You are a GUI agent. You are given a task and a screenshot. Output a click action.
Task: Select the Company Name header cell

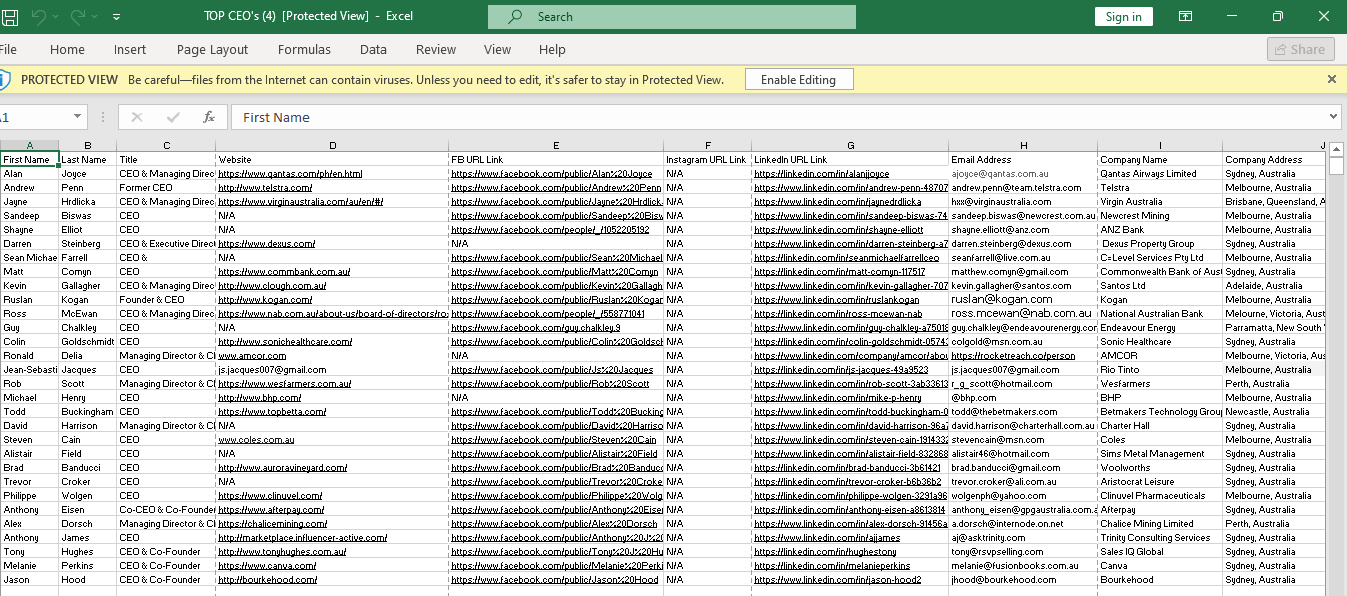[x=1160, y=160]
